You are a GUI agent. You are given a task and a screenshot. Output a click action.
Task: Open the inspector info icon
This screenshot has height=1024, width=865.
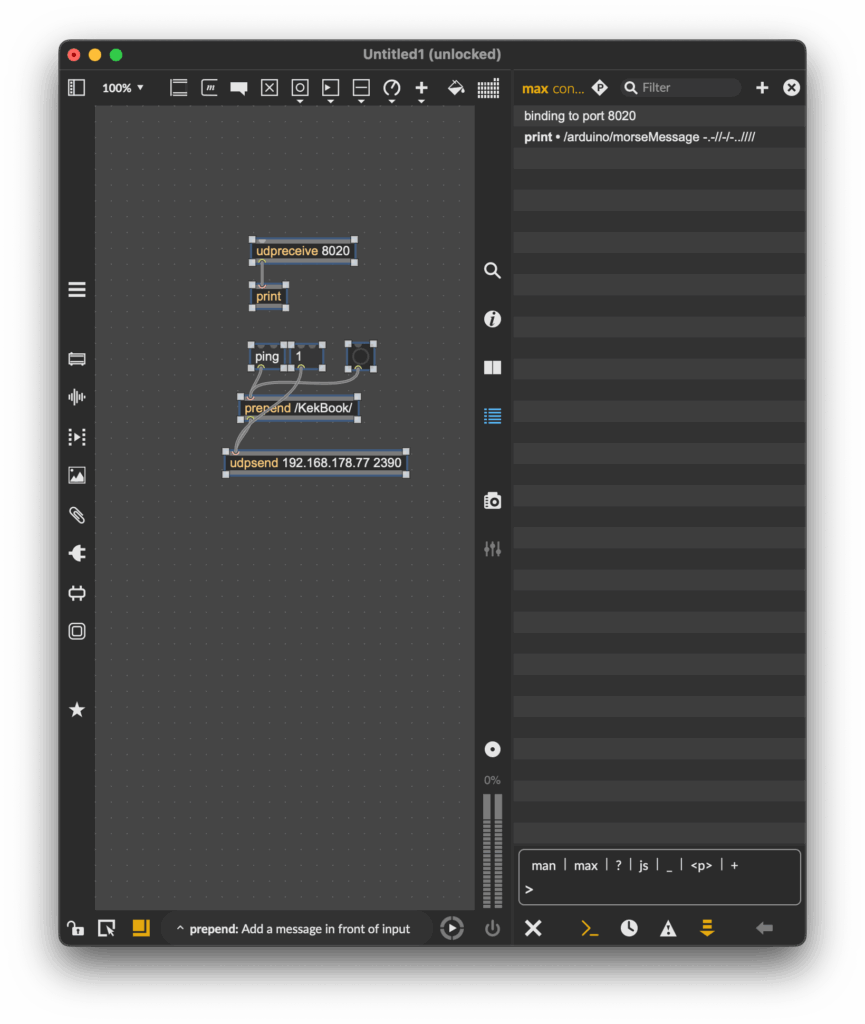tap(492, 319)
